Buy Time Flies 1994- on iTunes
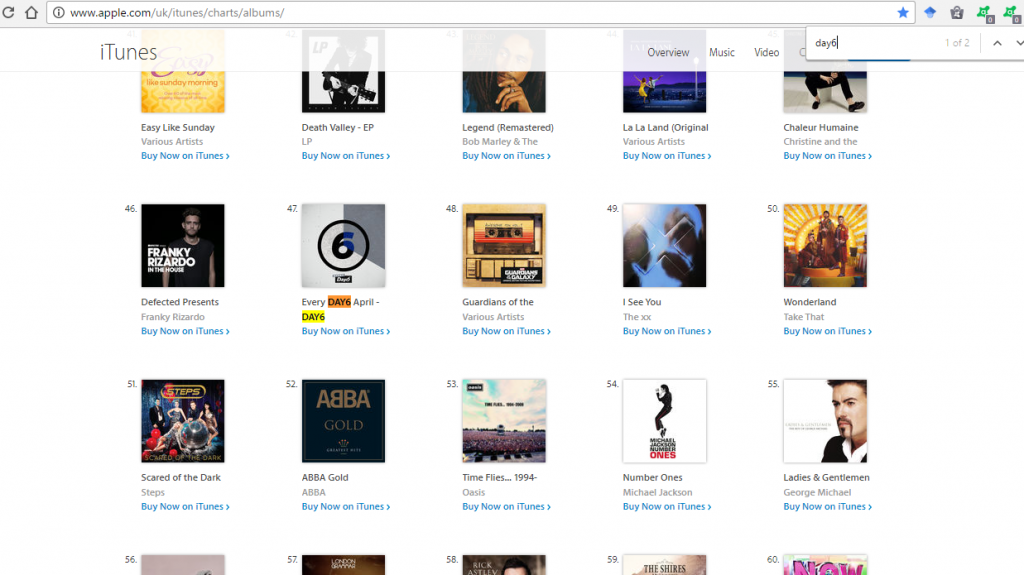 [507, 506]
